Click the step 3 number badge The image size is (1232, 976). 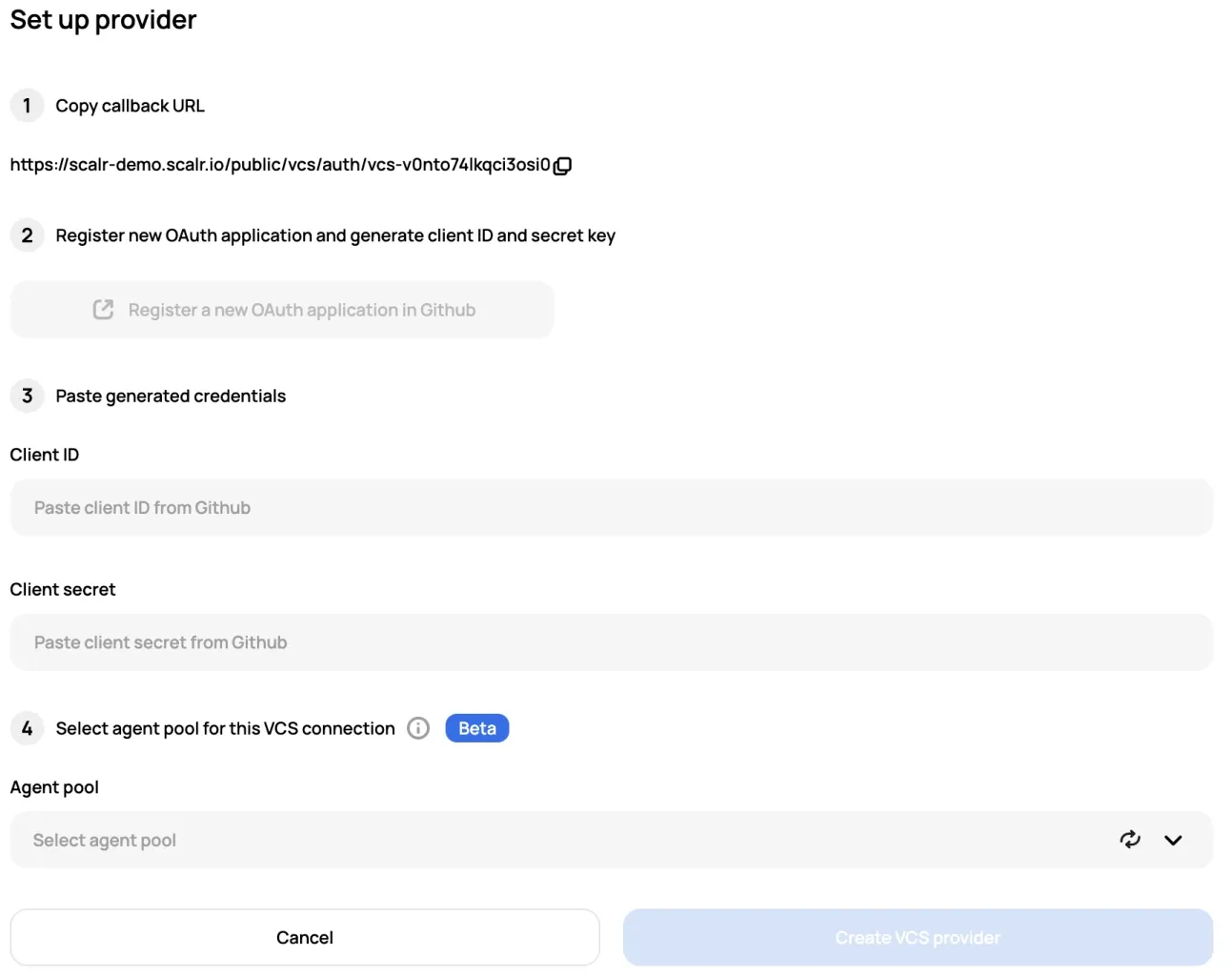27,396
